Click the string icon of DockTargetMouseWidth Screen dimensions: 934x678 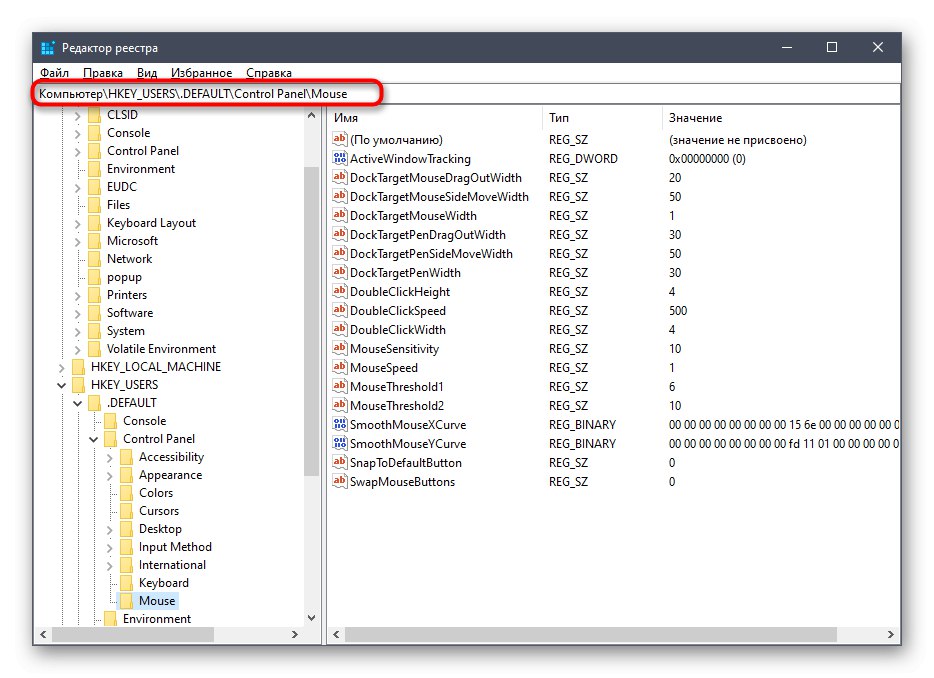[x=340, y=216]
